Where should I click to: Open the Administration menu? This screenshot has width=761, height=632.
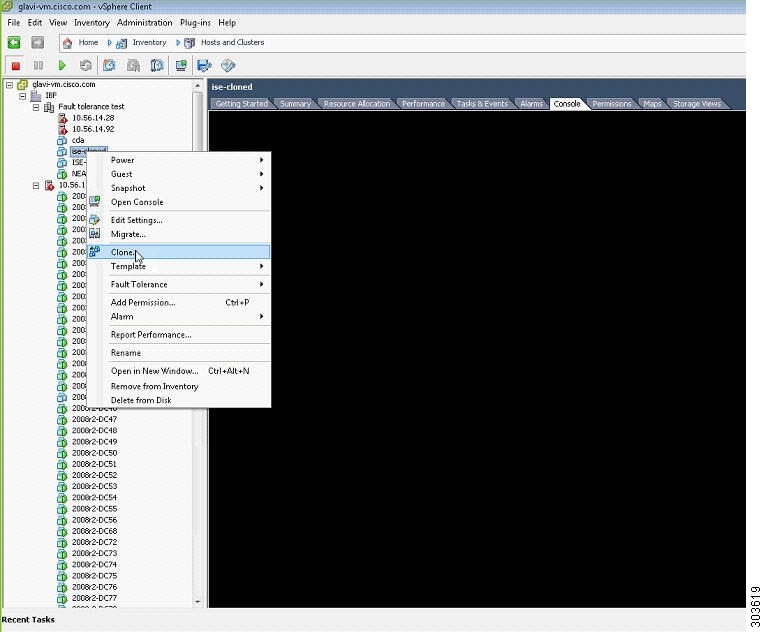145,23
